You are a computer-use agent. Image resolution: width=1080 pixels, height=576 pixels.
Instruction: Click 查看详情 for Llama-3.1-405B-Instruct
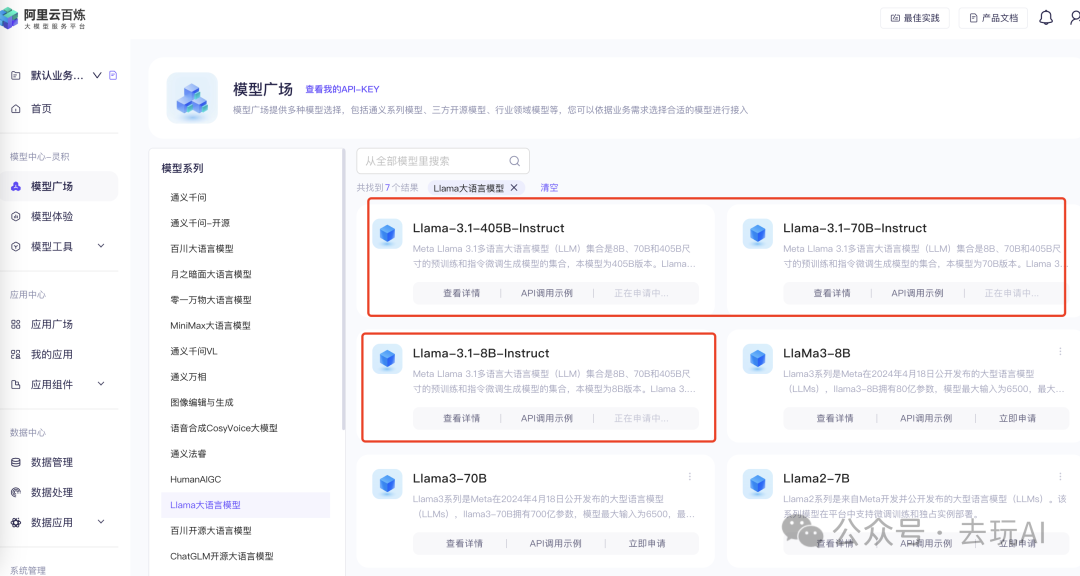pos(461,293)
